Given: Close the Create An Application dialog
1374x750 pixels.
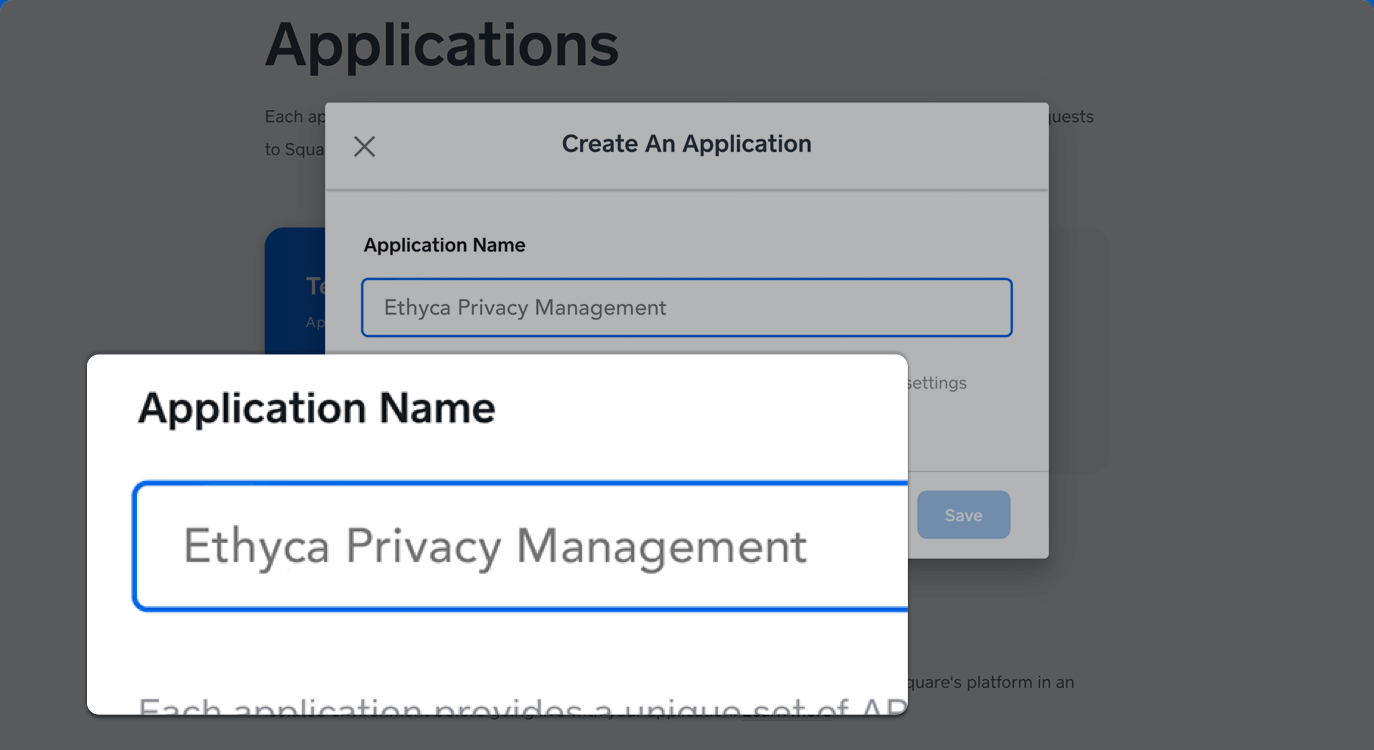Looking at the screenshot, I should click(364, 146).
